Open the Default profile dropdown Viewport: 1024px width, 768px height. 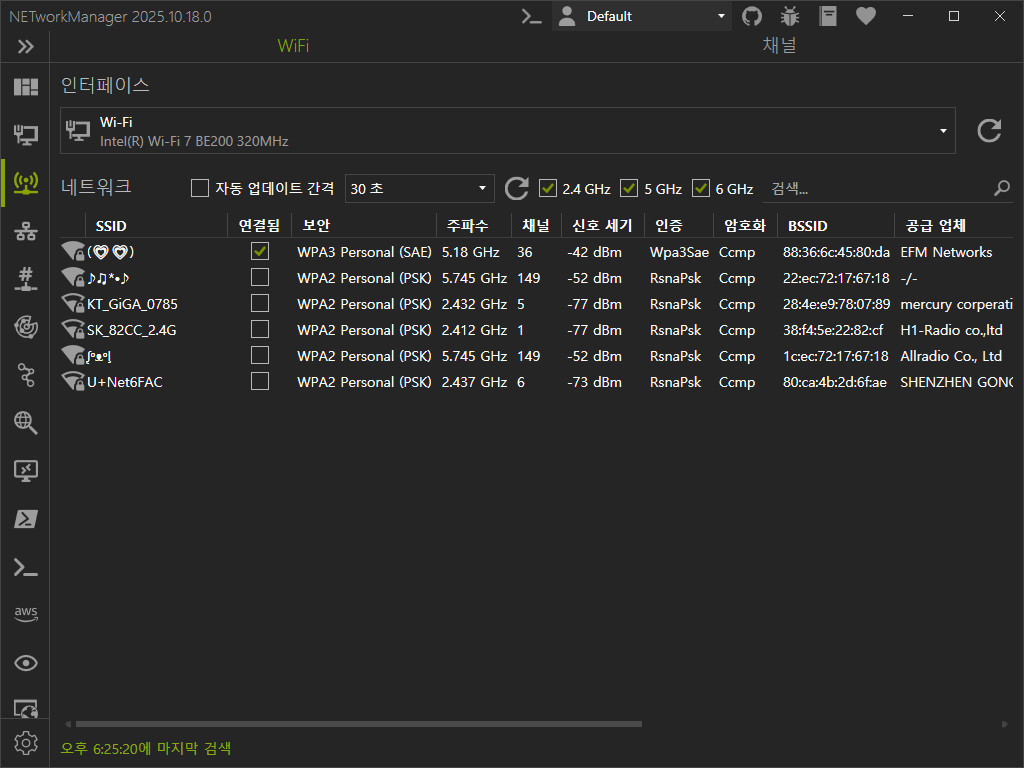pos(641,16)
